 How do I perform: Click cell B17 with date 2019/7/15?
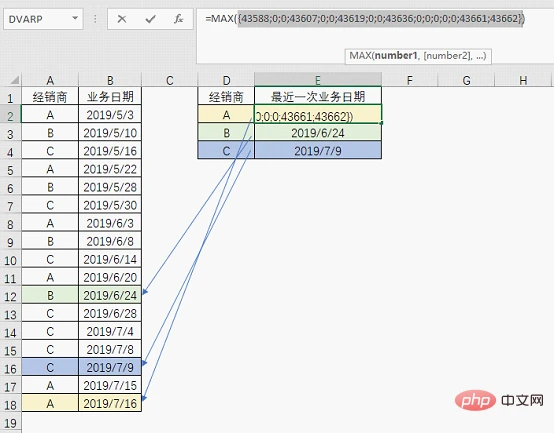pos(110,385)
